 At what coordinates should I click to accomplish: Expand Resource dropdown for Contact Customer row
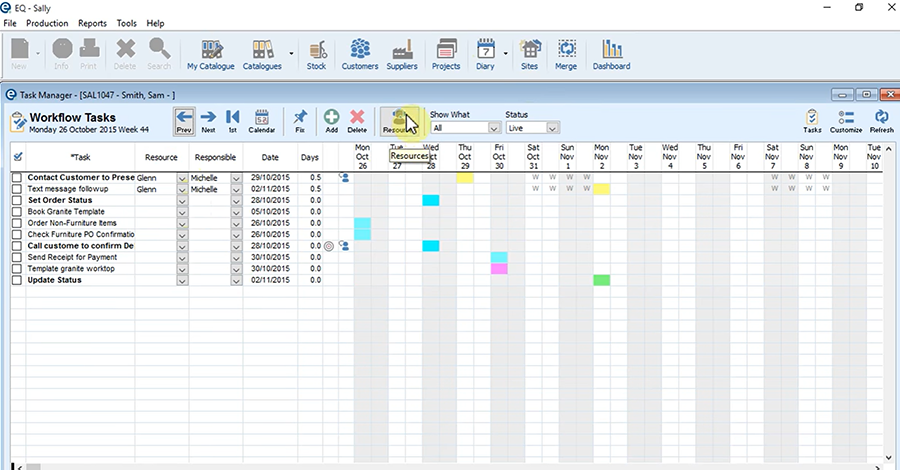[x=182, y=178]
